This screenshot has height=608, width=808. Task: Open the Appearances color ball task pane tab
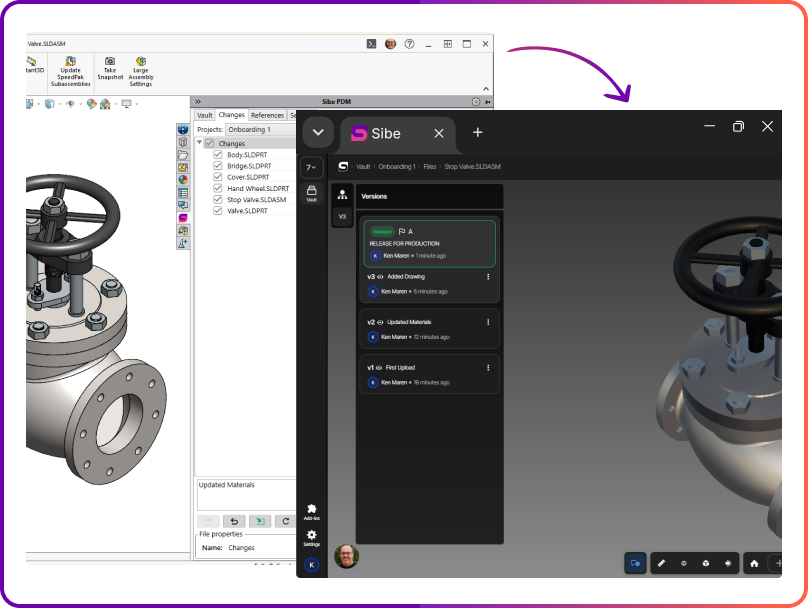tap(183, 180)
